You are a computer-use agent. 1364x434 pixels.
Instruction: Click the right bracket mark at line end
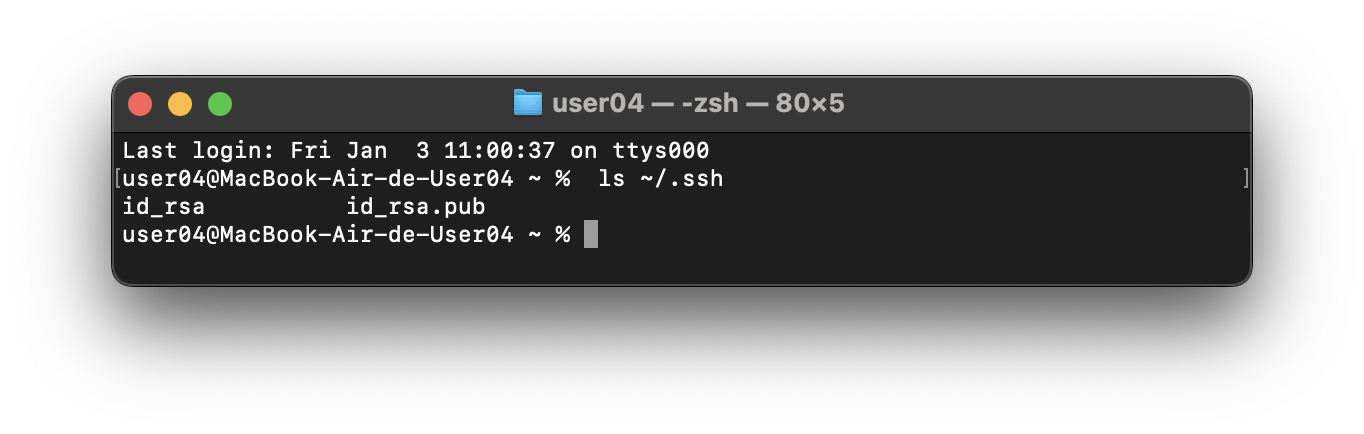coord(1245,179)
